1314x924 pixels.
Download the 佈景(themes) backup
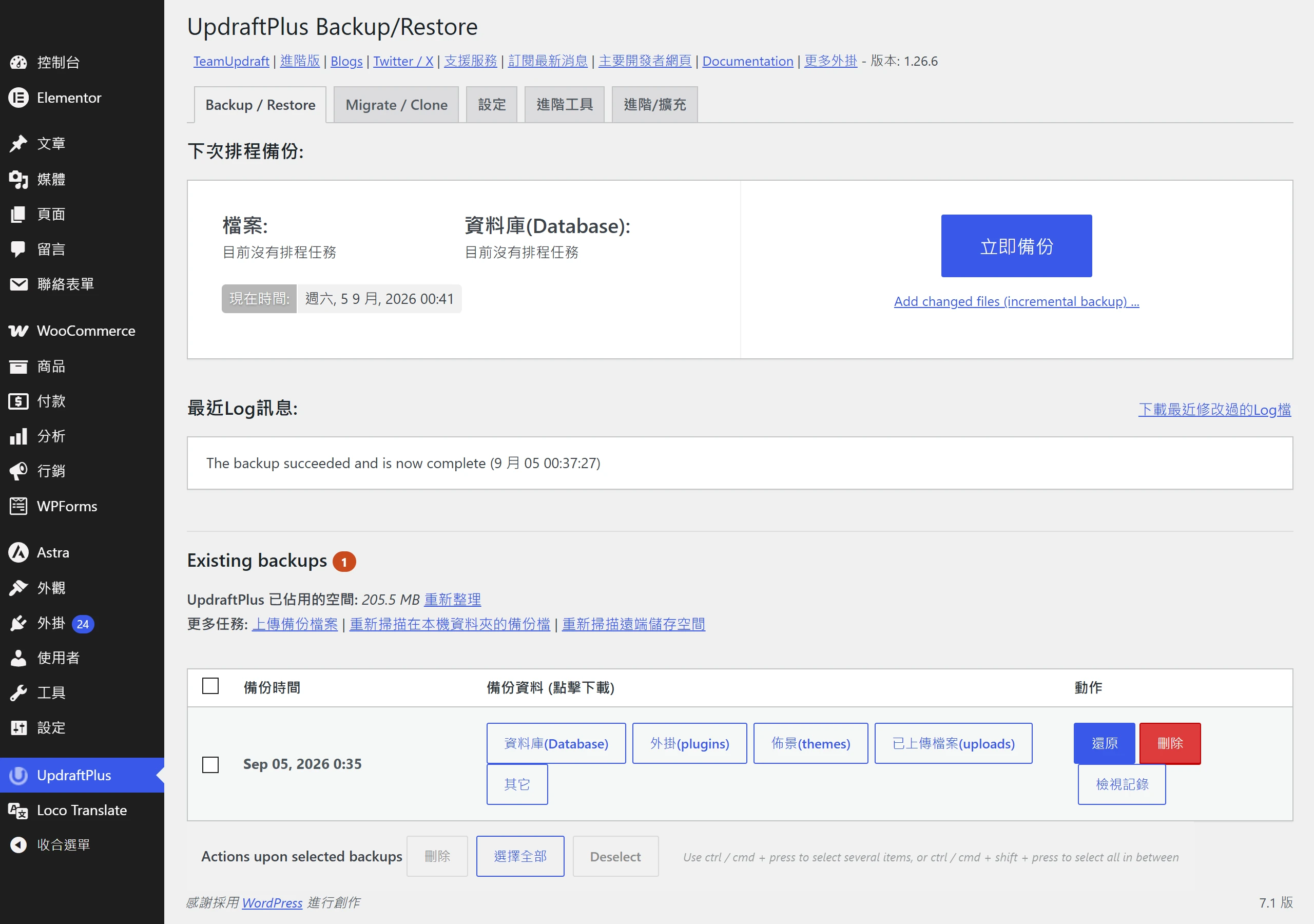point(810,743)
